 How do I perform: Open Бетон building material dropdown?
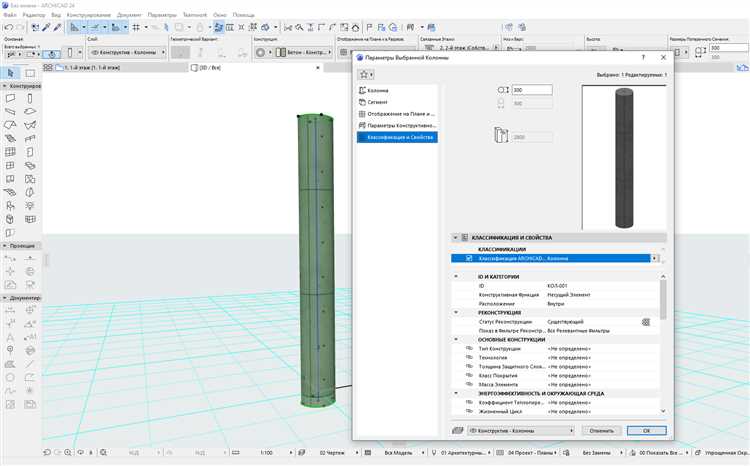tap(304, 52)
